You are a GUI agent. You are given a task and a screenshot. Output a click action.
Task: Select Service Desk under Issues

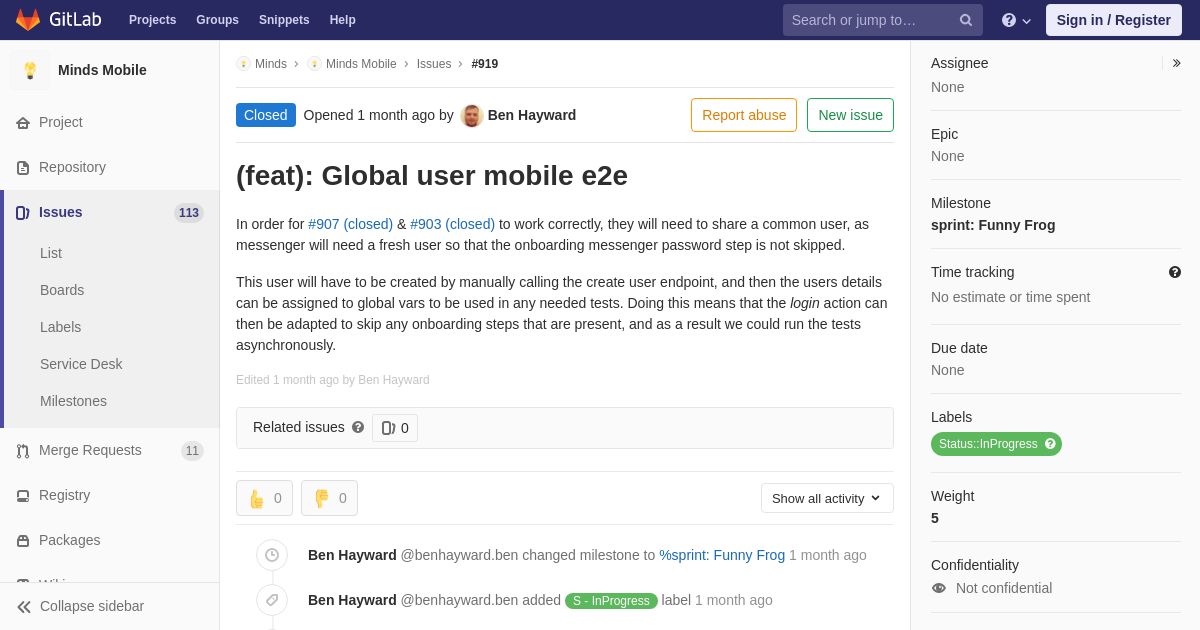81,364
